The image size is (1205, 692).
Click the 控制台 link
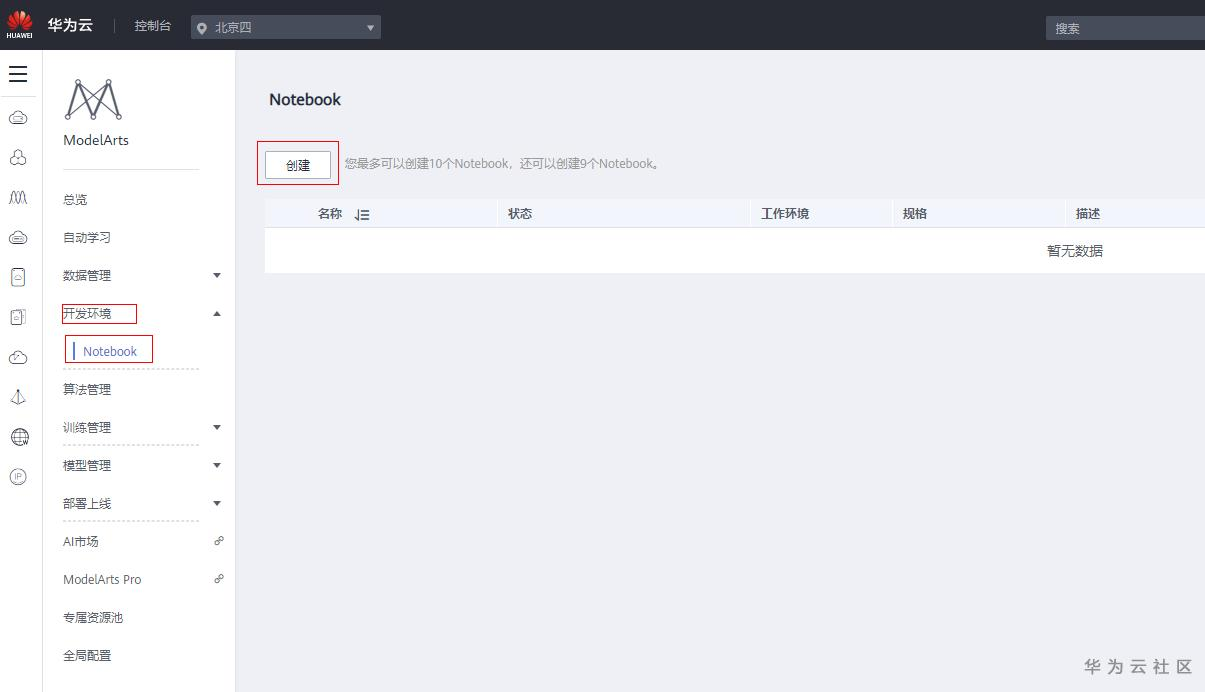pyautogui.click(x=153, y=26)
